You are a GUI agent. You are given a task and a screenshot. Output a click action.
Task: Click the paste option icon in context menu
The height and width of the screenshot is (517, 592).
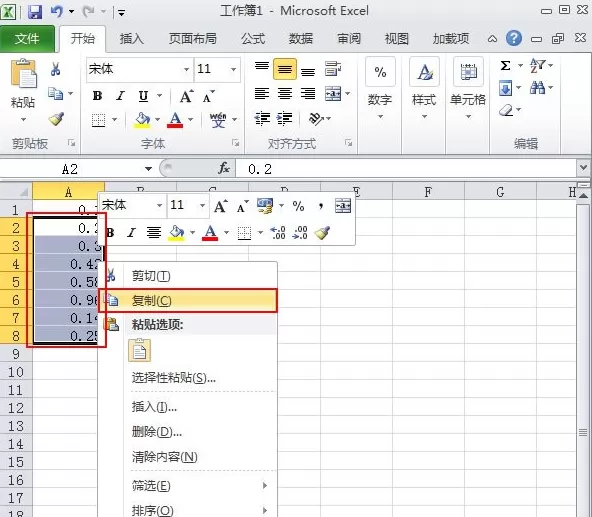coord(140,350)
